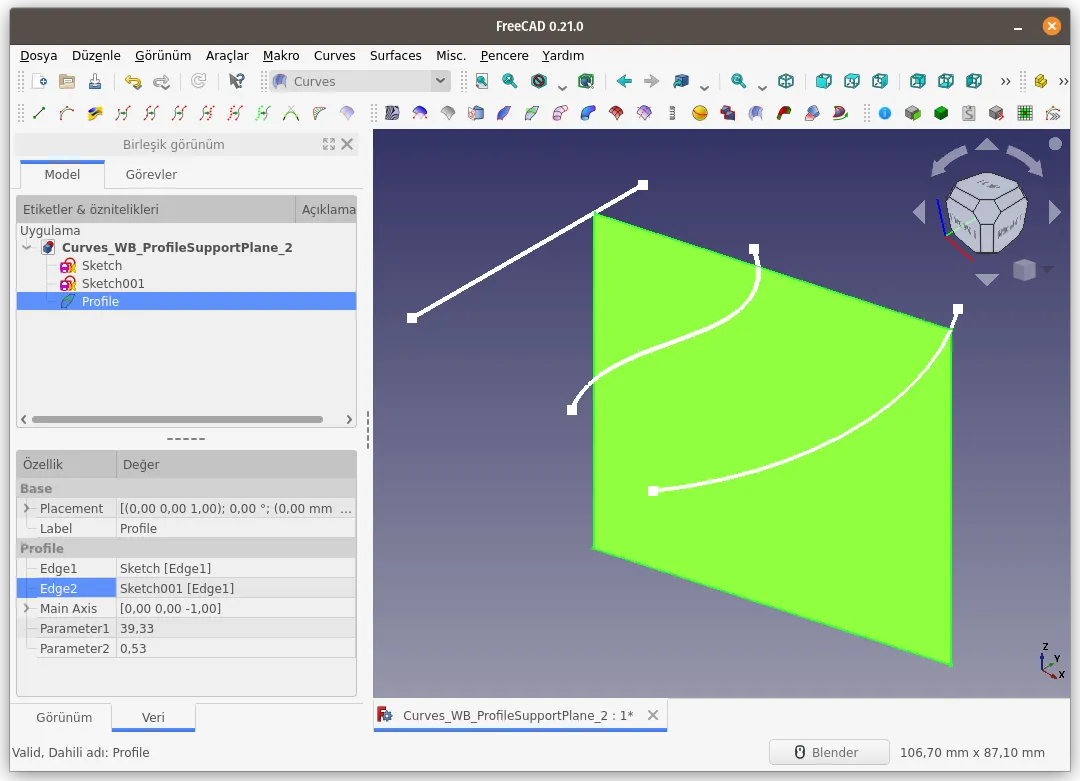Select Sketch in the model tree
Screen dimensions: 1080x781
coord(102,266)
